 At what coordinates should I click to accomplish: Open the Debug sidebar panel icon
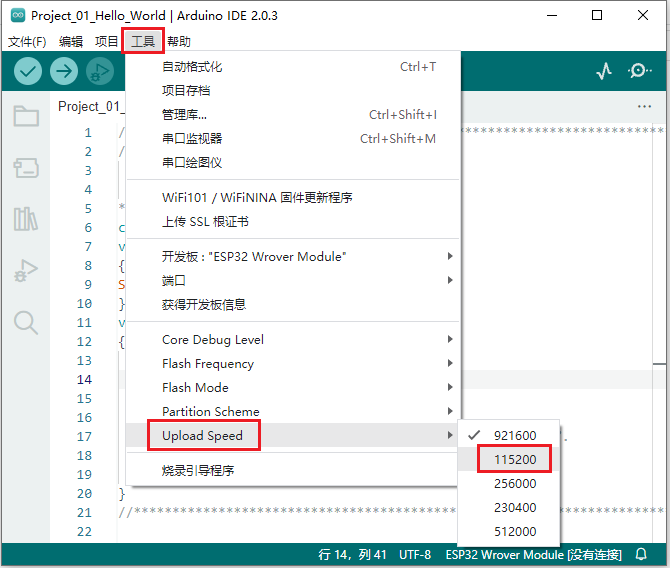pos(26,270)
